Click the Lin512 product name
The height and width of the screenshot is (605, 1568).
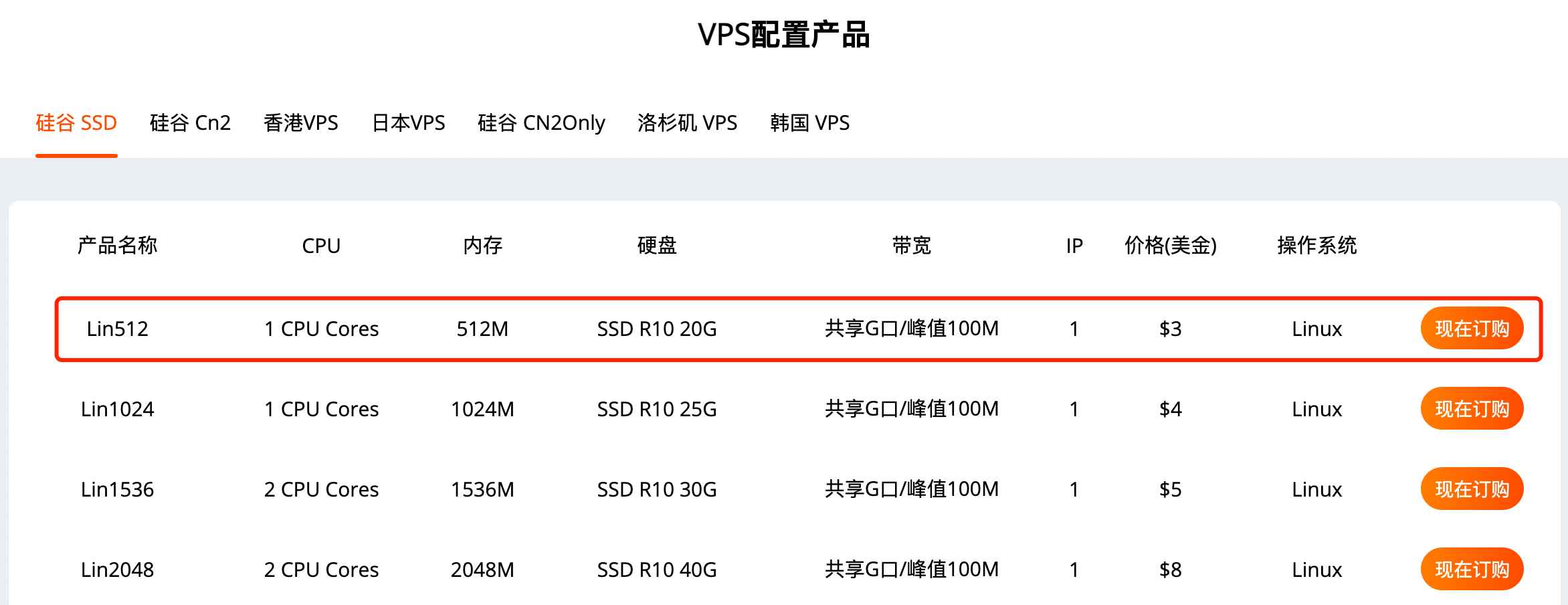coord(117,329)
